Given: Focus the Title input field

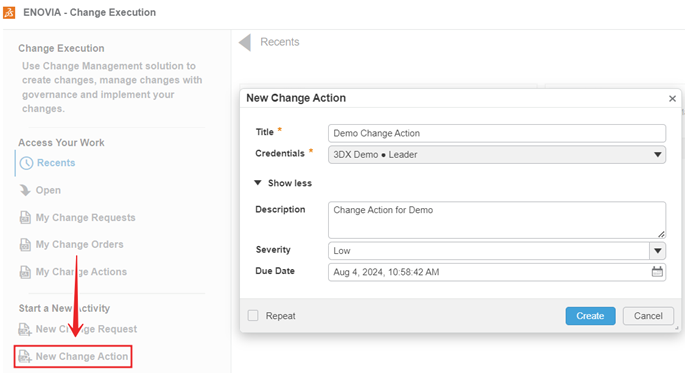Looking at the screenshot, I should click(x=497, y=133).
